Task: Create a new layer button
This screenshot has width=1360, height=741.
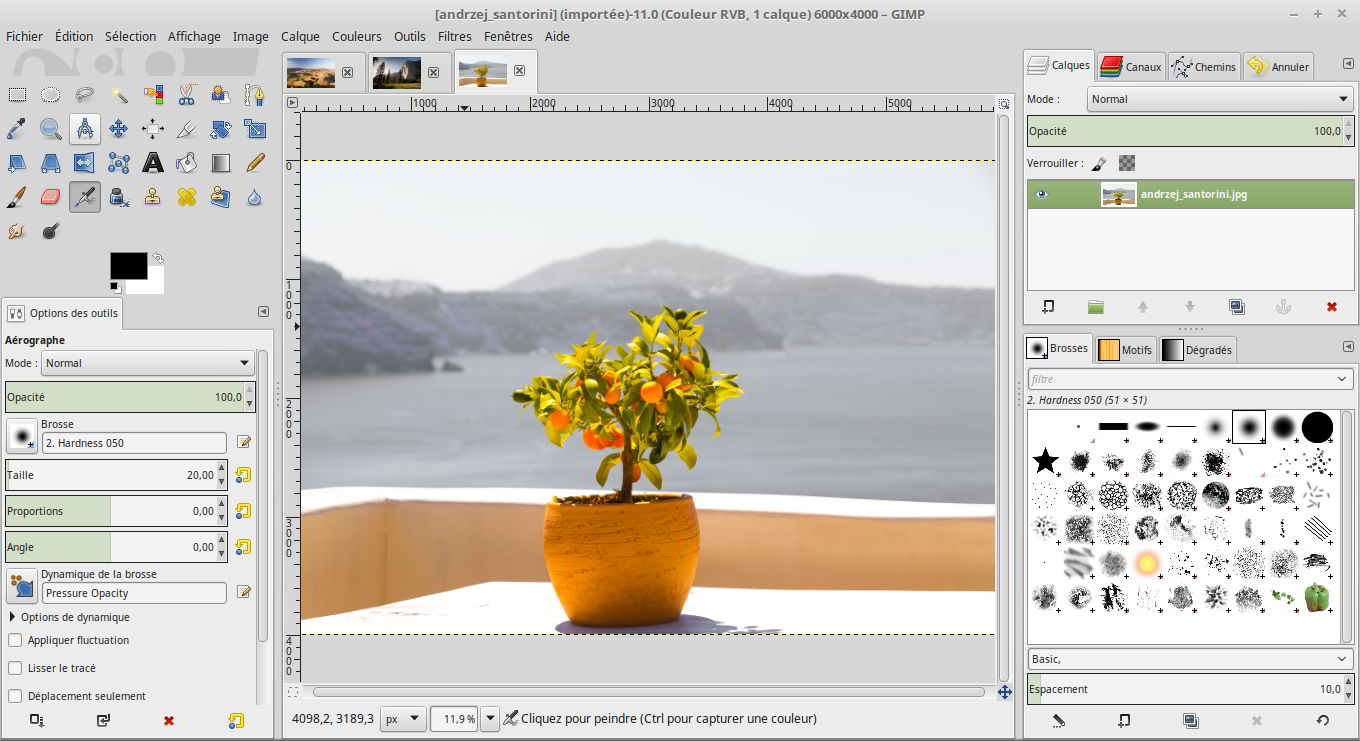Action: click(x=1048, y=307)
